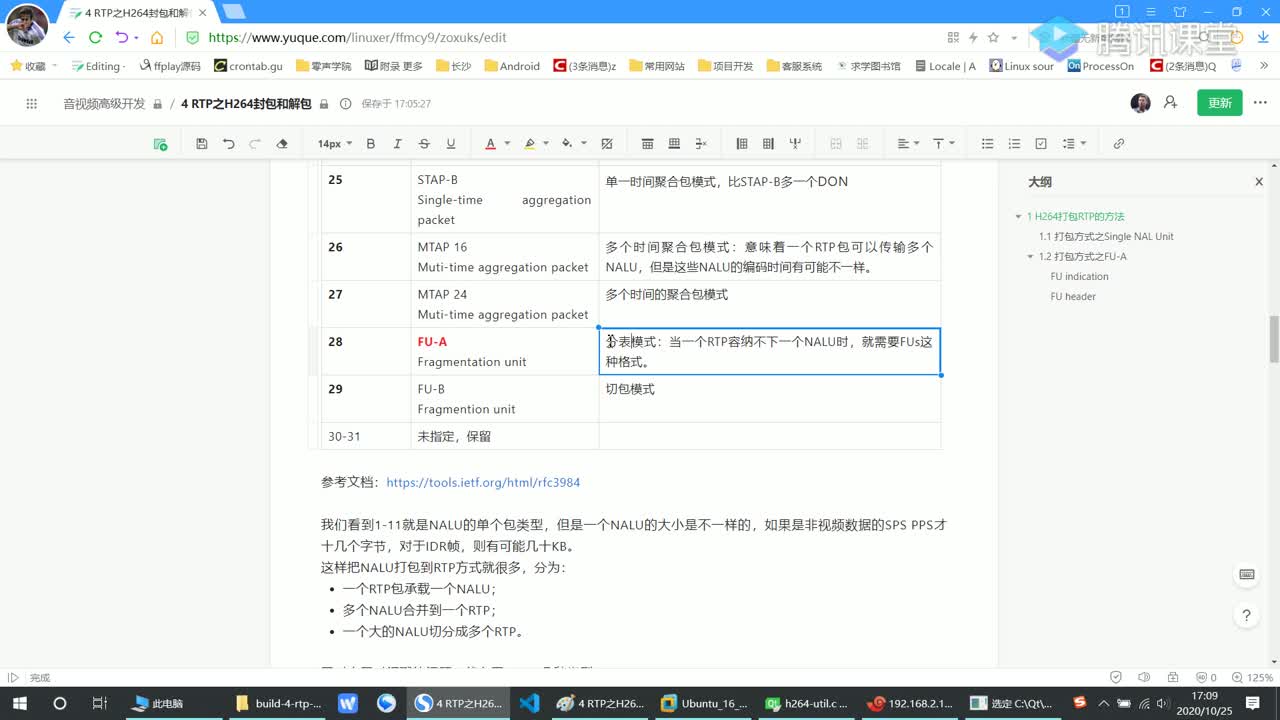Image resolution: width=1280 pixels, height=720 pixels.
Task: Open the cell fill color dropdown arrow
Action: 584,144
